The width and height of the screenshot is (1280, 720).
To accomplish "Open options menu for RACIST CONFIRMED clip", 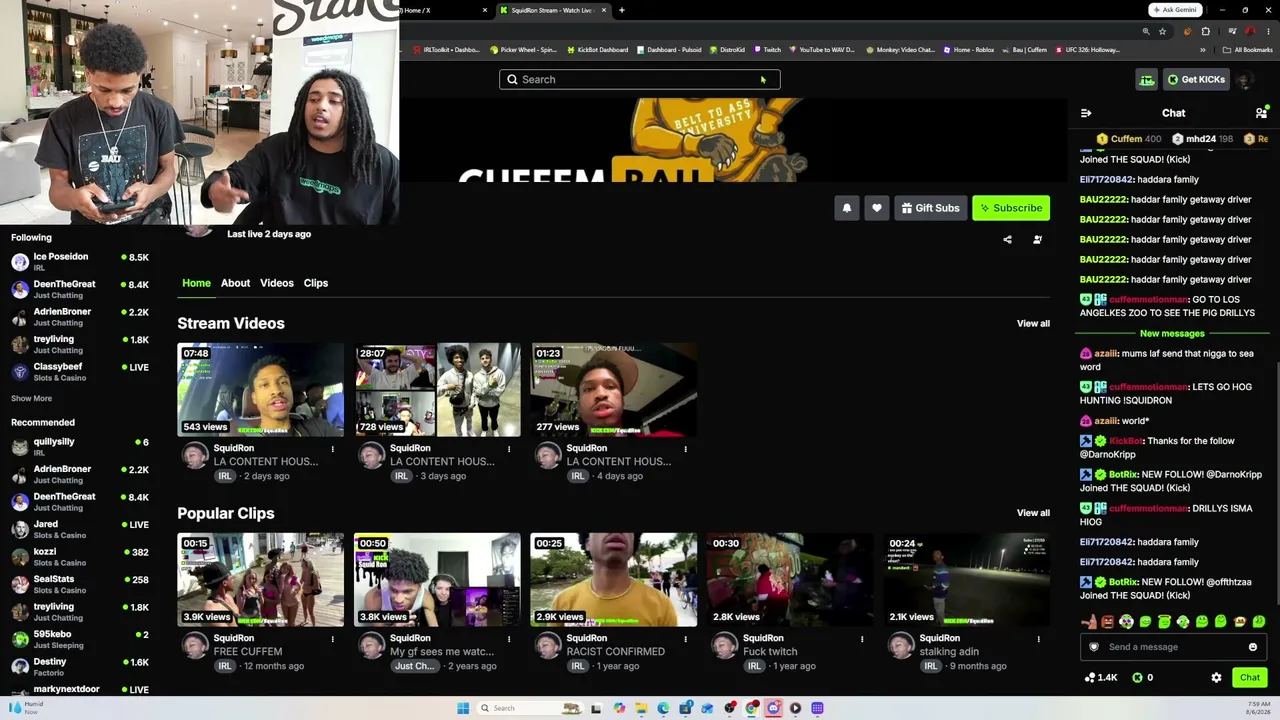I will pyautogui.click(x=685, y=639).
